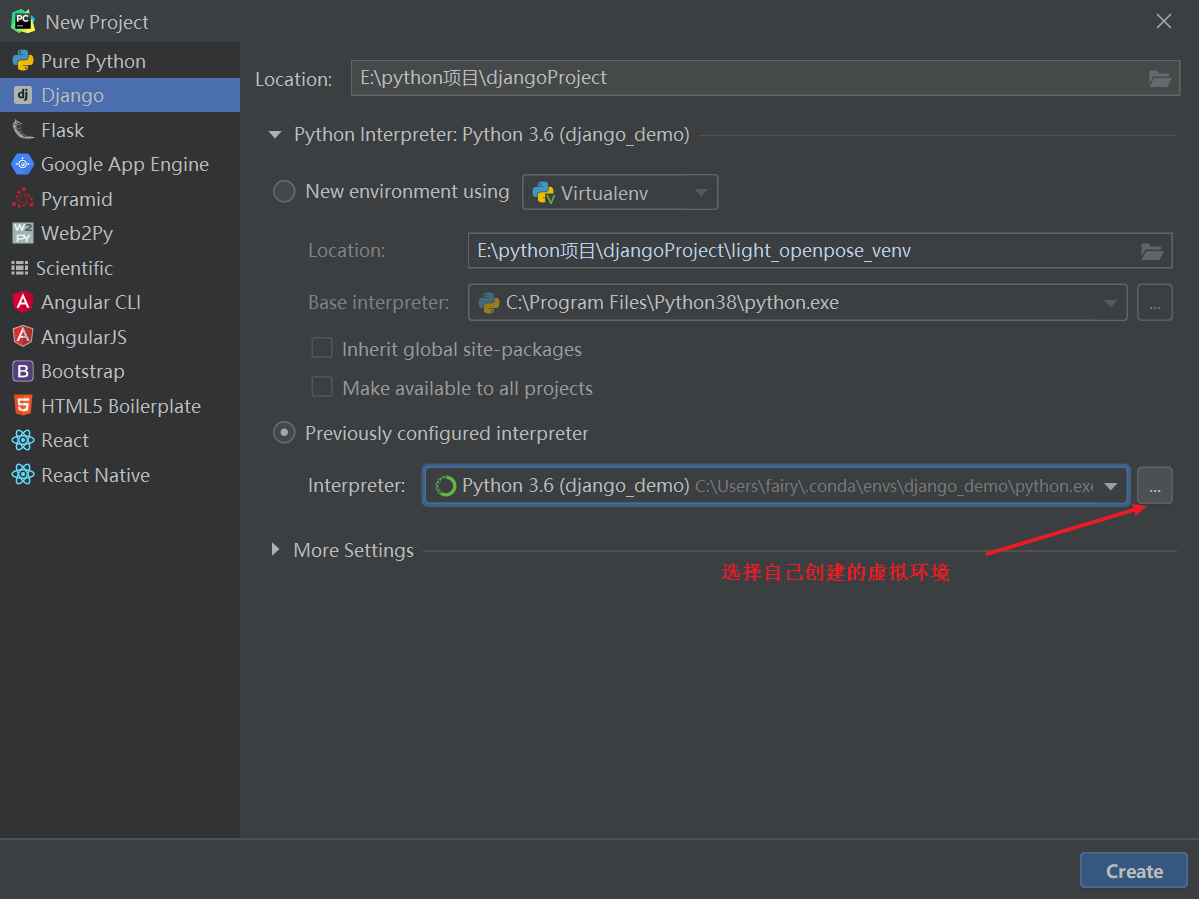This screenshot has width=1199, height=899.
Task: Collapse the Python Interpreter section
Action: pyautogui.click(x=276, y=135)
